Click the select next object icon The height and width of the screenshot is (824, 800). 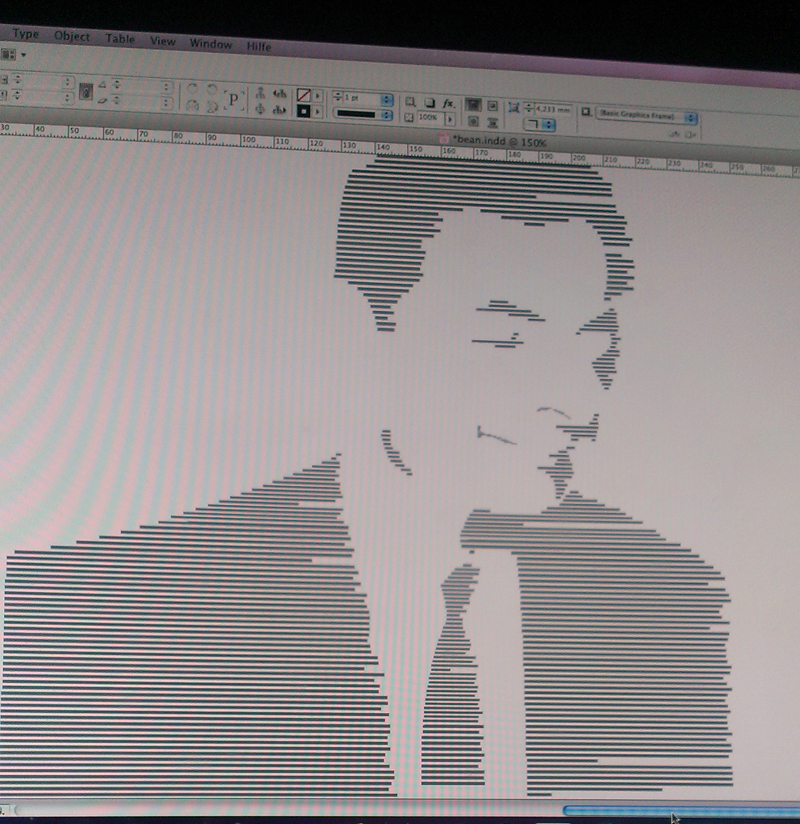[x=280, y=110]
